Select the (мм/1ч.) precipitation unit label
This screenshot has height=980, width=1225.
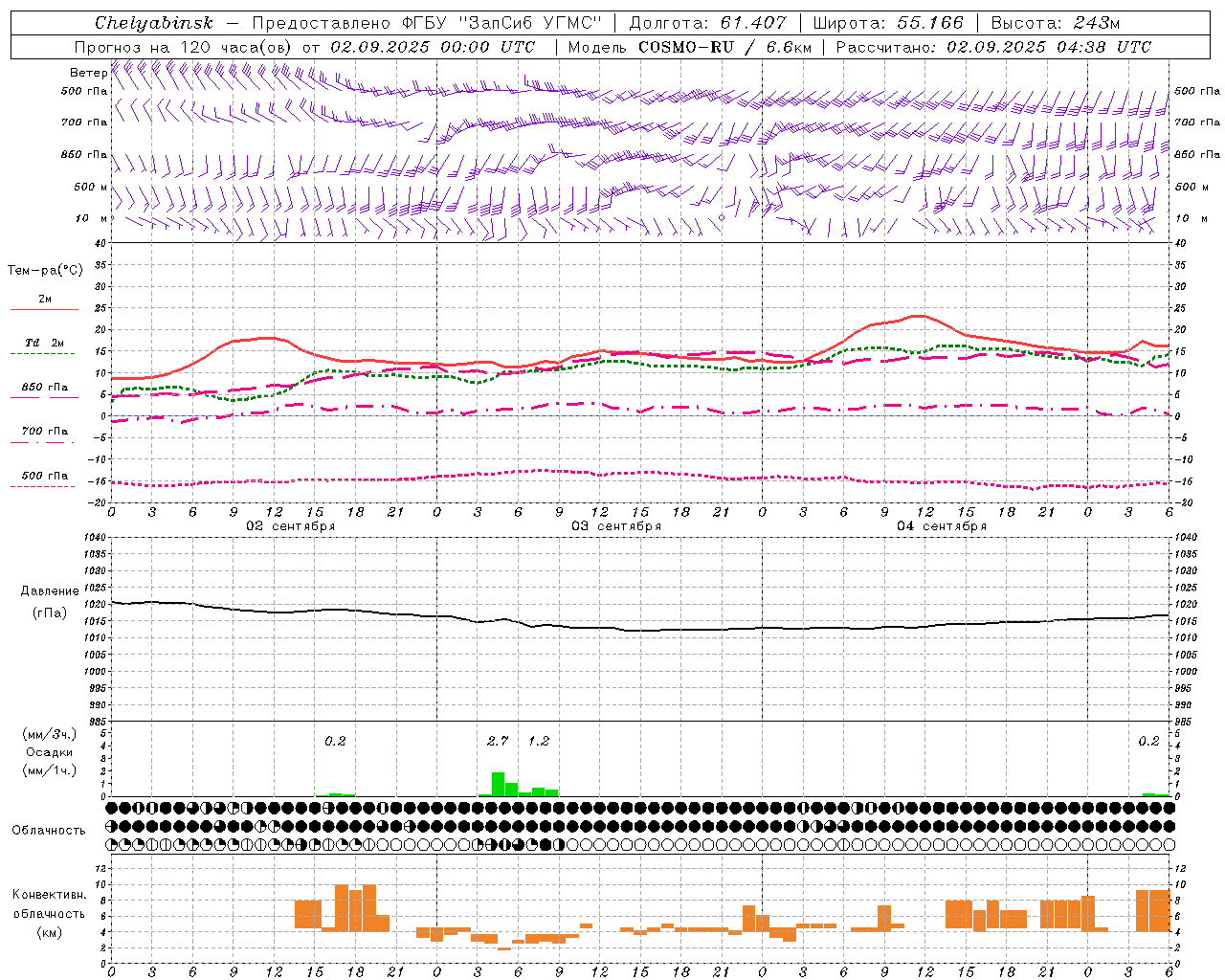(50, 770)
